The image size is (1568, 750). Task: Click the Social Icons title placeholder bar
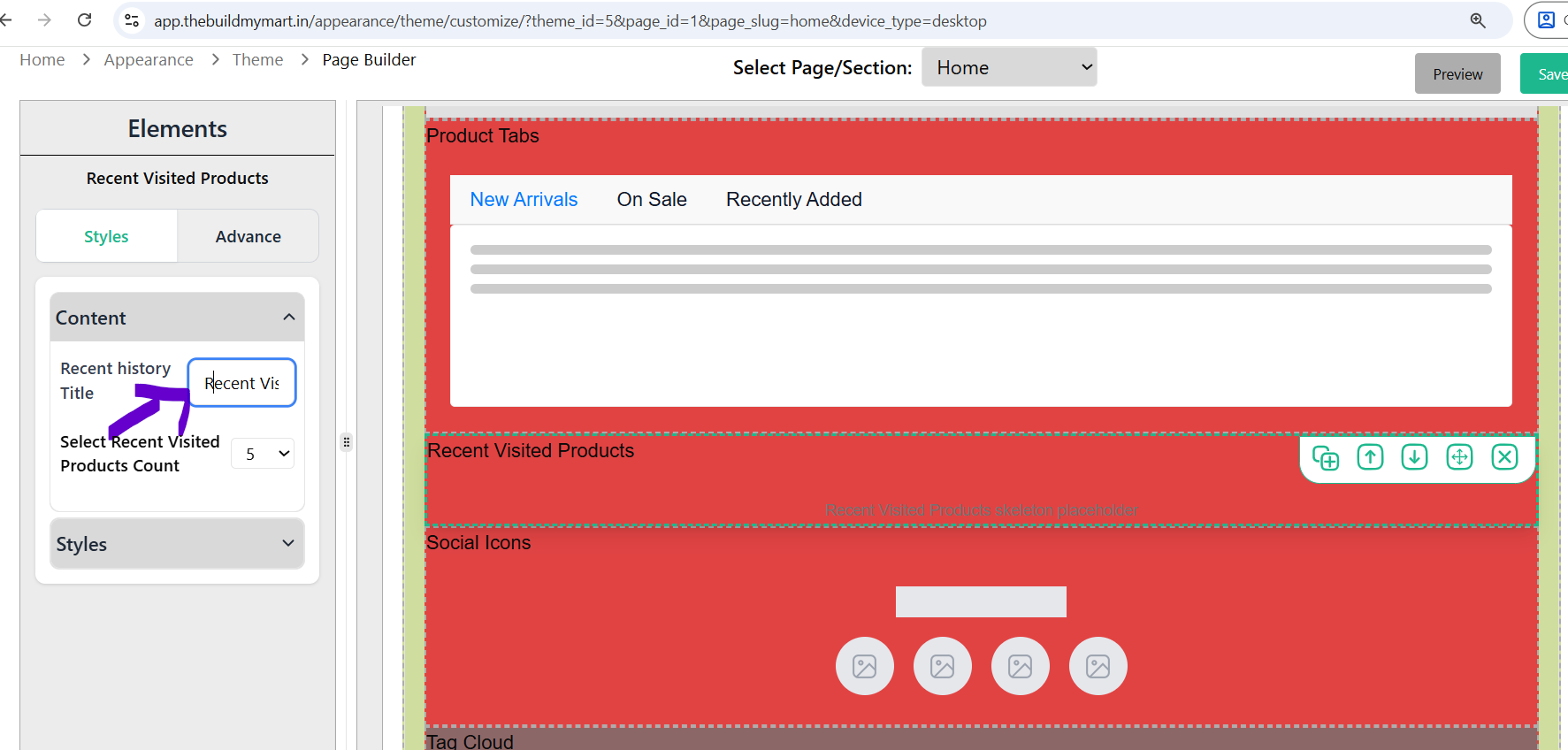981,601
